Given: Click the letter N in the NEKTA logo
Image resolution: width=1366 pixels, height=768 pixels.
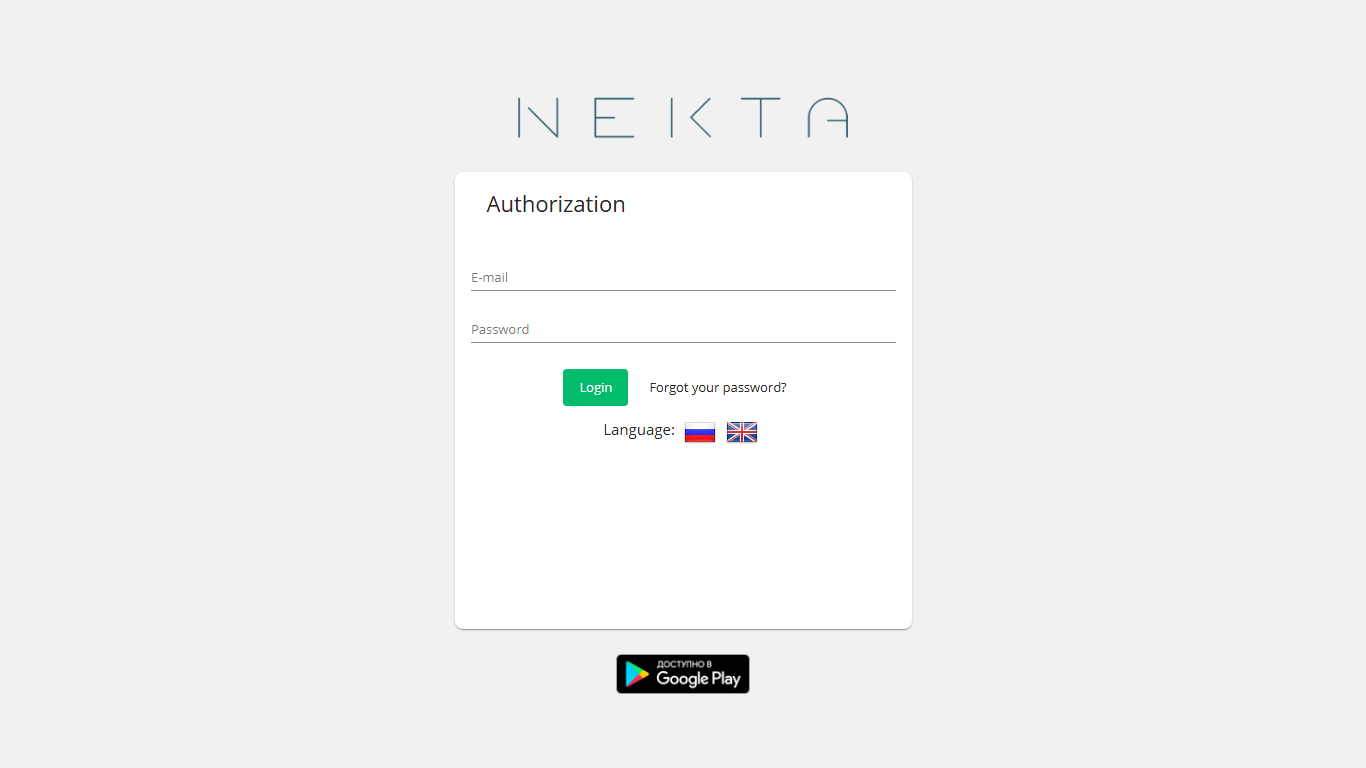Looking at the screenshot, I should [538, 118].
